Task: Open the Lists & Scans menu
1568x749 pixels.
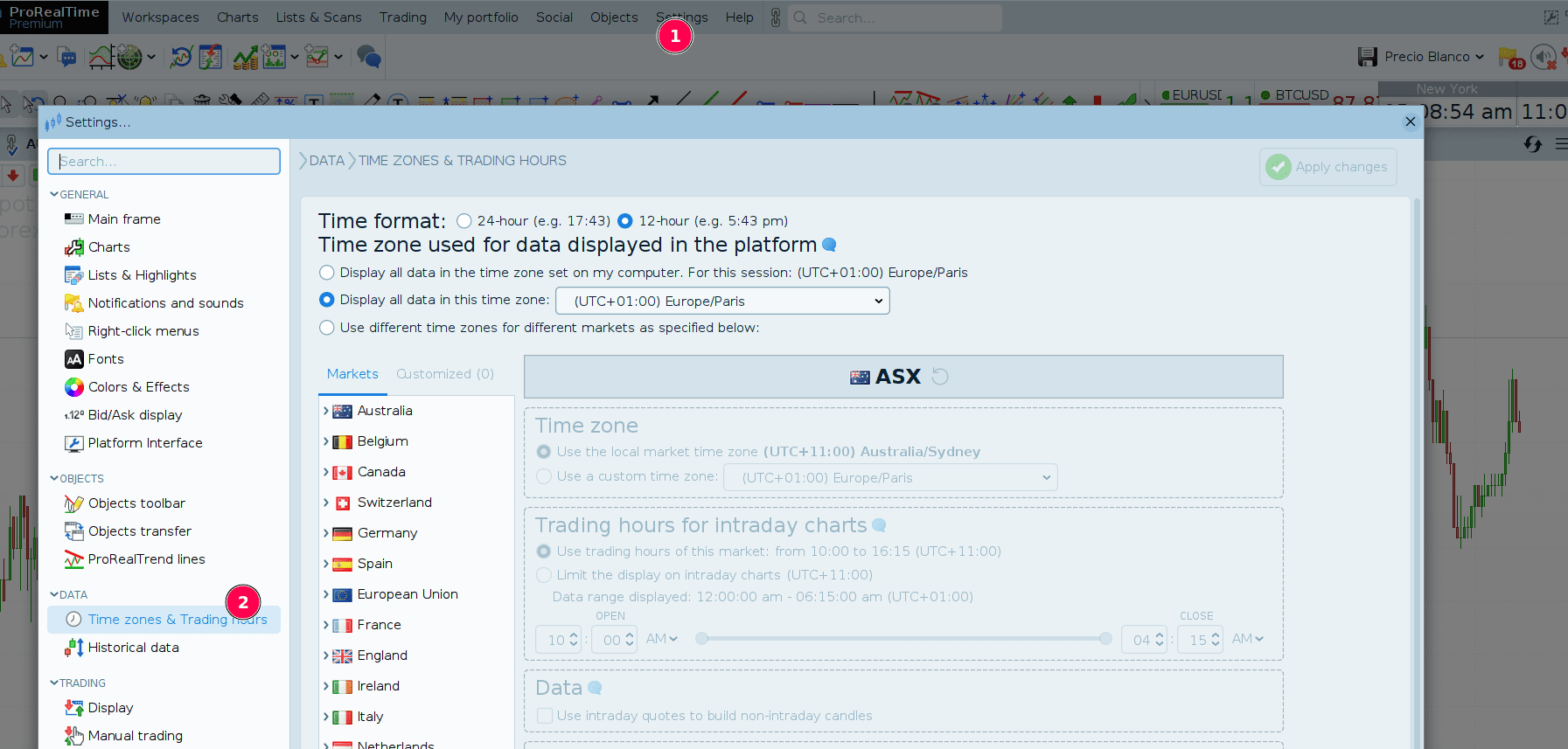Action: 318,17
